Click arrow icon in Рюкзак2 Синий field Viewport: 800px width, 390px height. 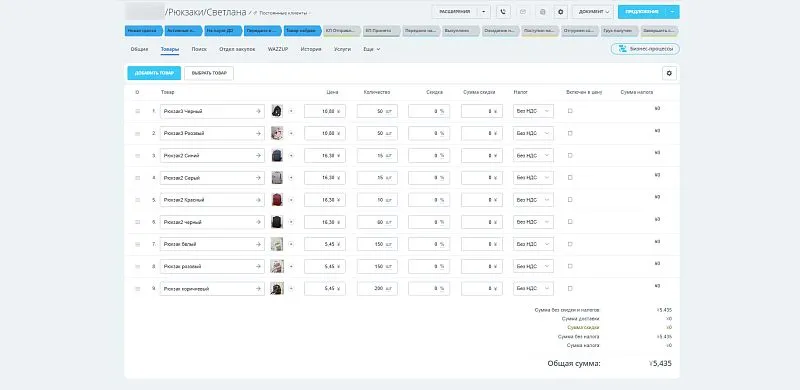pos(258,155)
